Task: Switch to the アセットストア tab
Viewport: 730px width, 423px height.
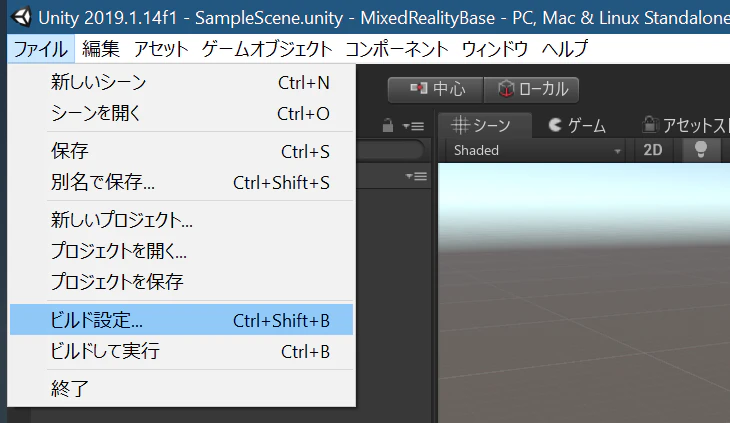Action: coord(684,125)
